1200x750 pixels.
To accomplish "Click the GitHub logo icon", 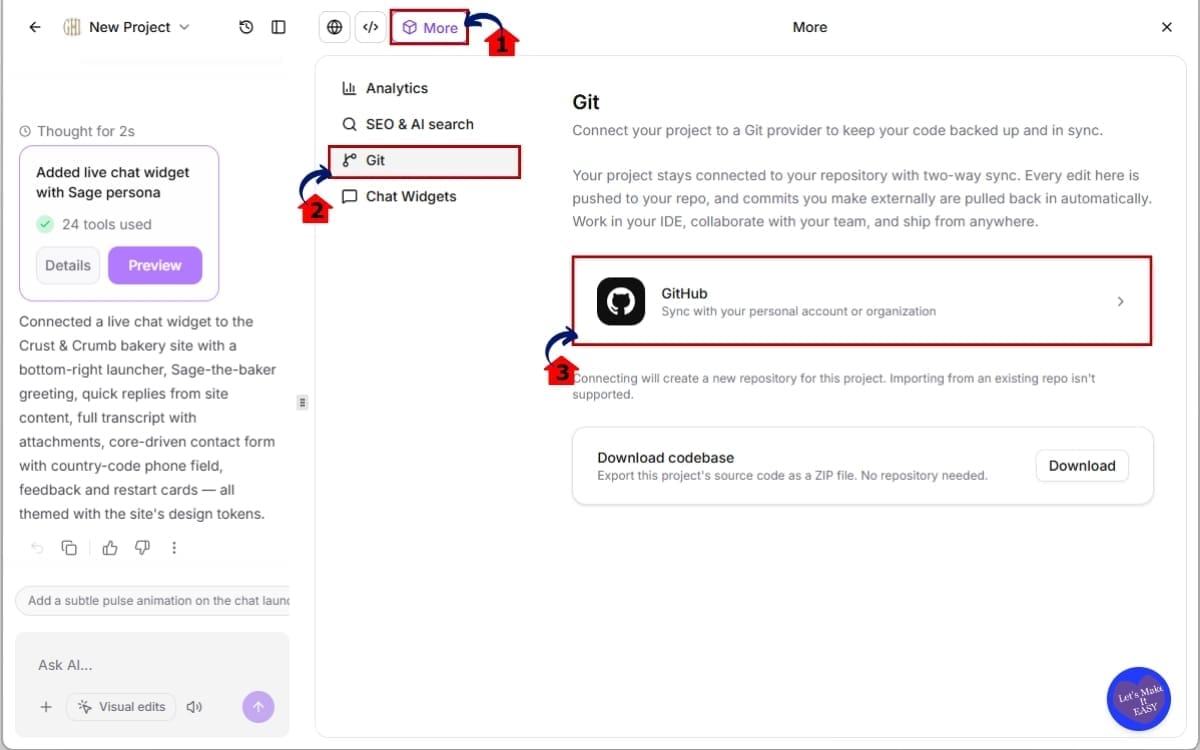I will (x=621, y=301).
